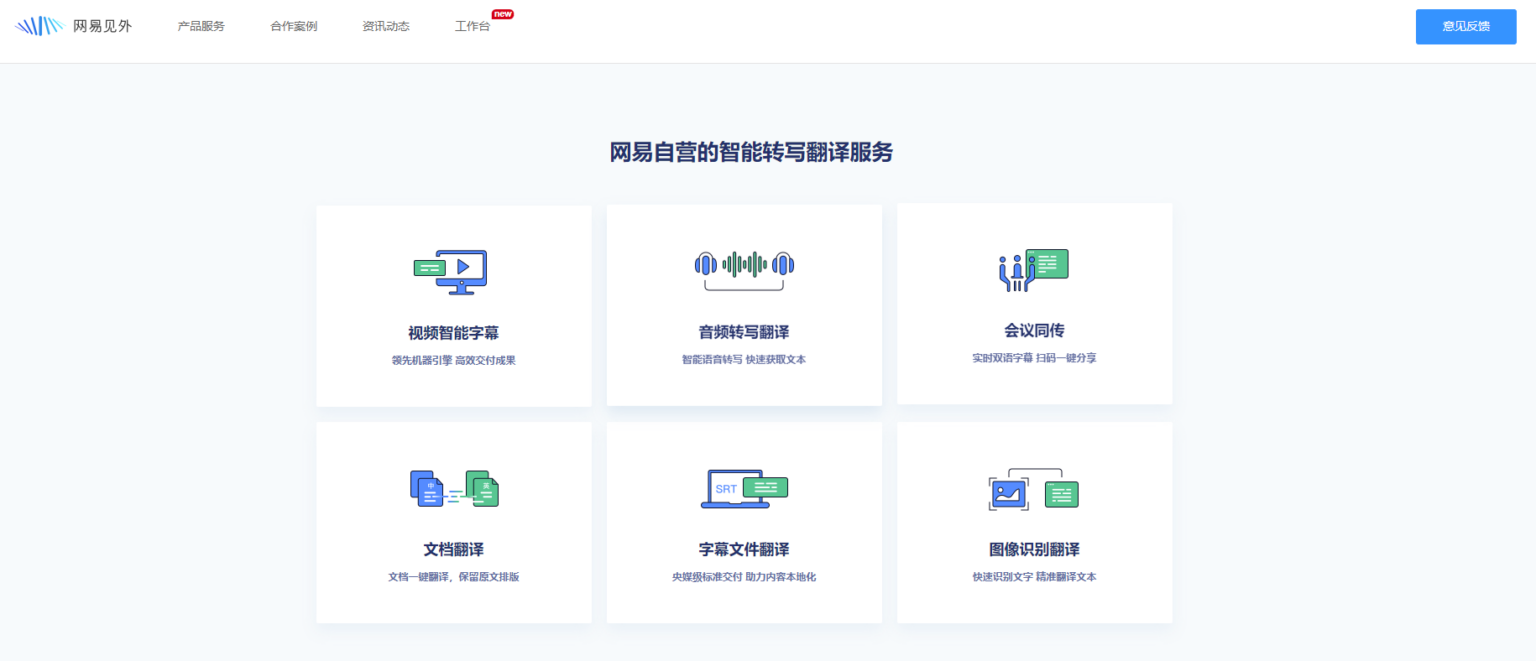Select the 音频转写翻译 audio waveform icon
Screen dimensions: 1536x661
pos(744,268)
